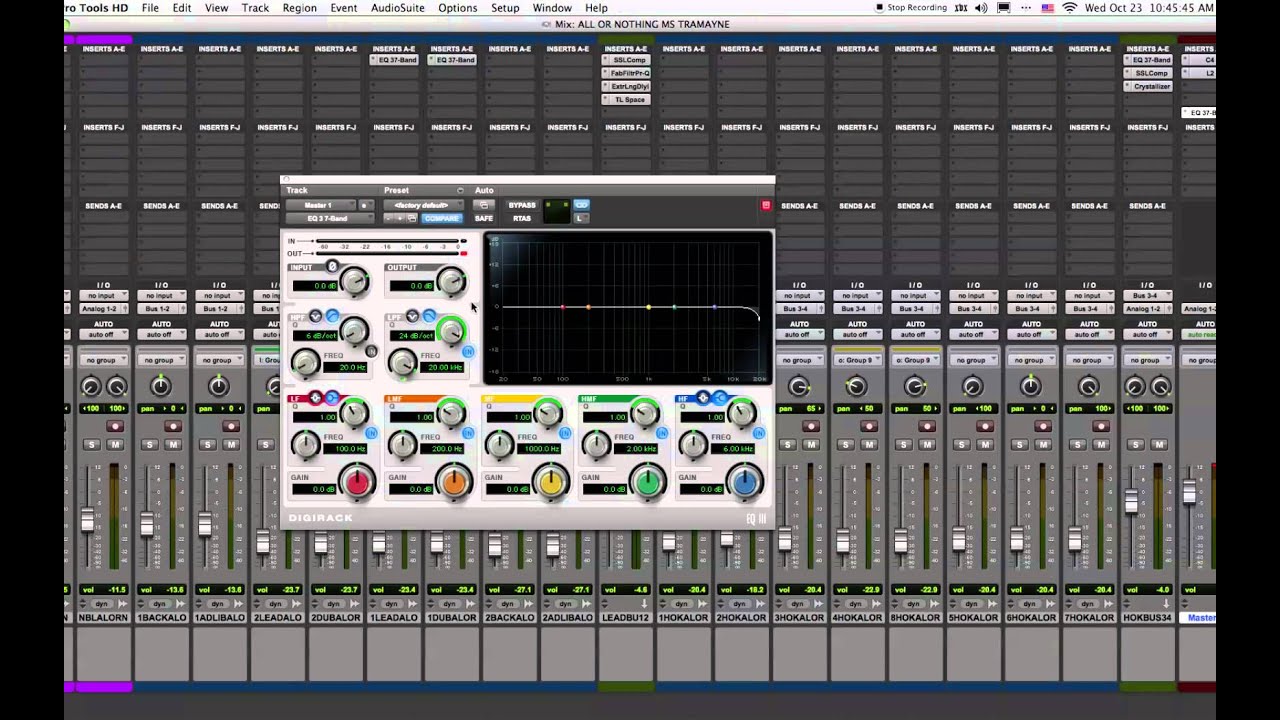The image size is (1280, 720).
Task: Record-enable the 4HOKALOR track
Action: (869, 426)
